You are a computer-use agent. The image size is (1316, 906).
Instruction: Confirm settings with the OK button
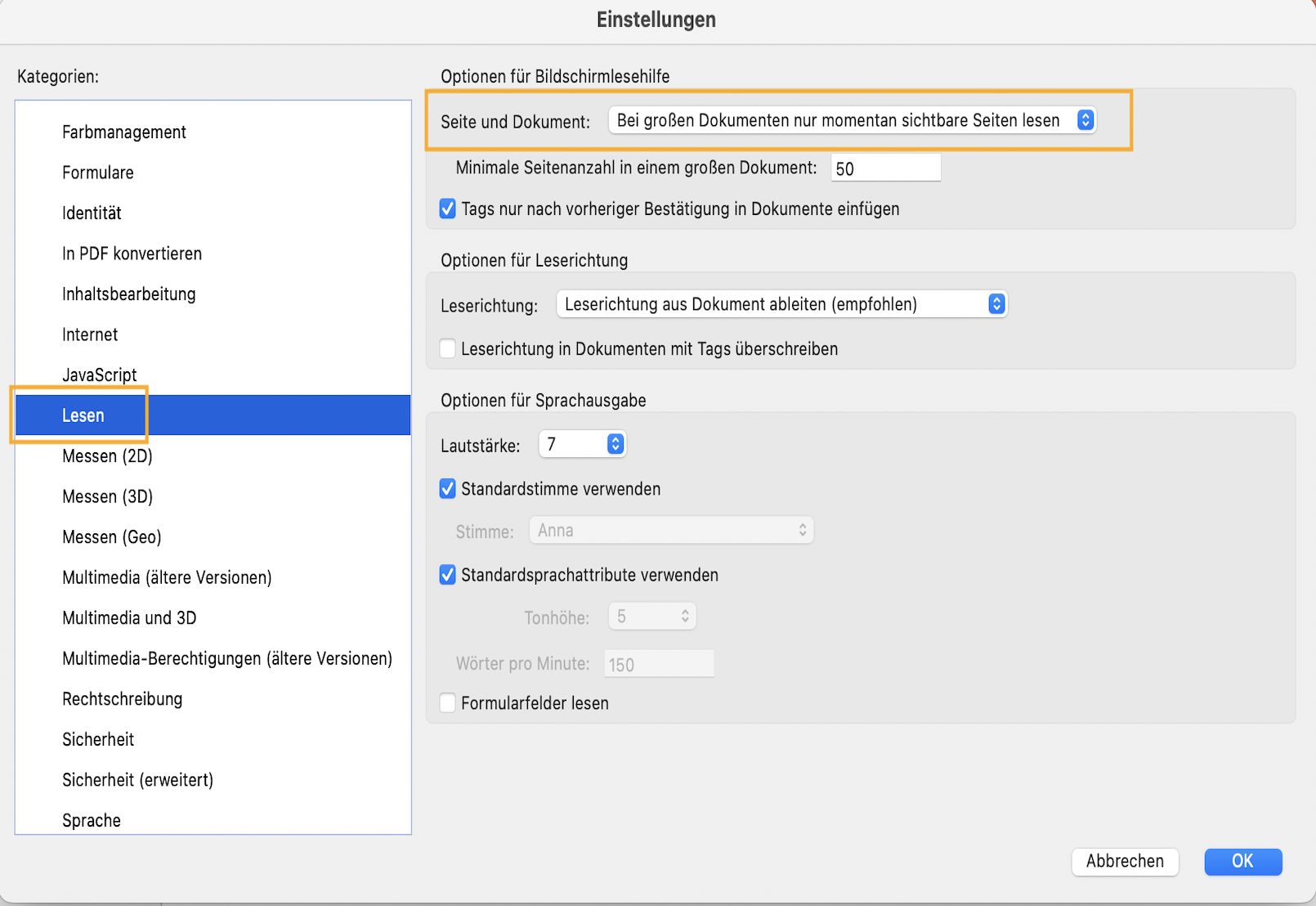pyautogui.click(x=1242, y=861)
